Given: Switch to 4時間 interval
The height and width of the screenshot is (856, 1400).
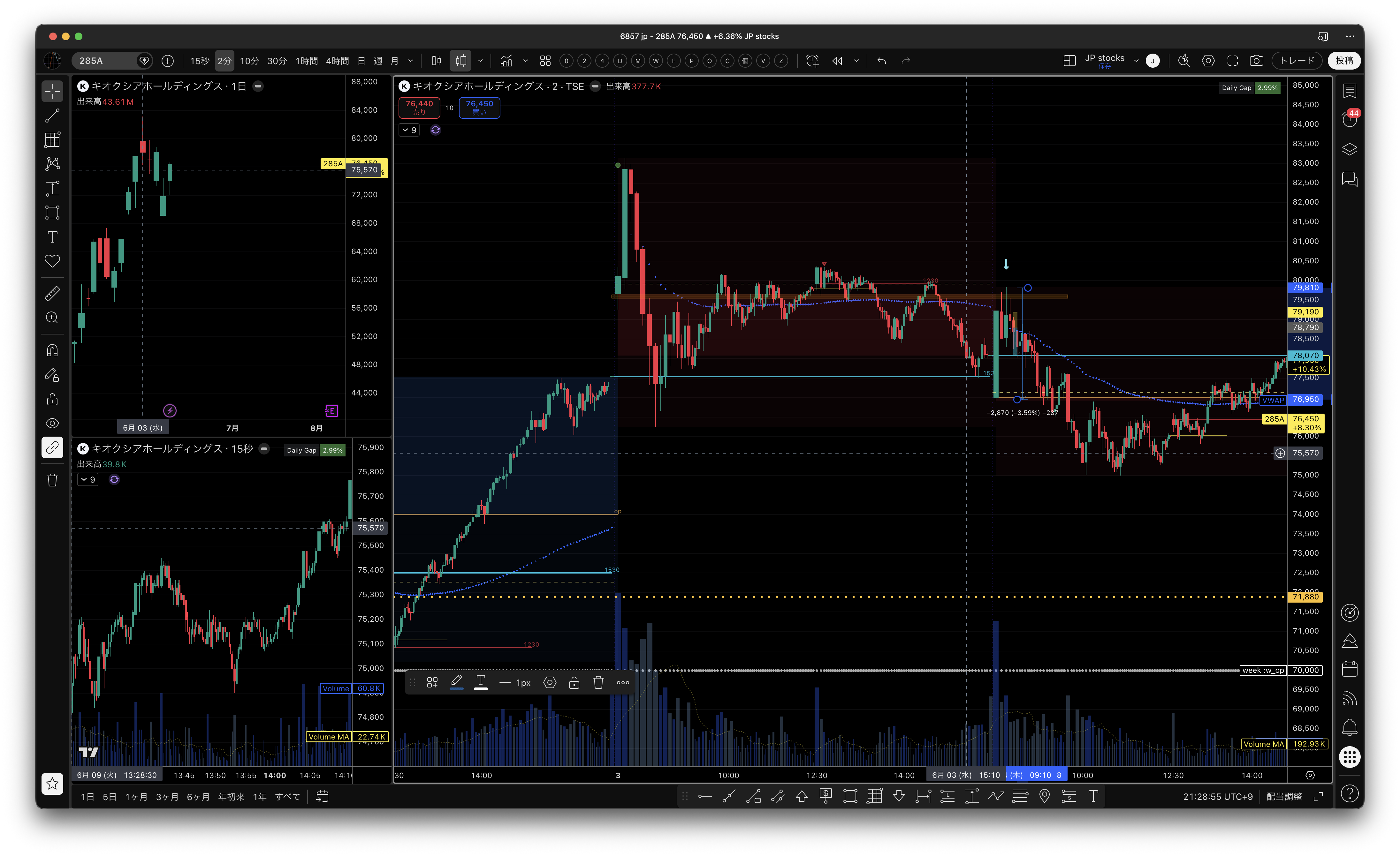Looking at the screenshot, I should click(x=338, y=61).
